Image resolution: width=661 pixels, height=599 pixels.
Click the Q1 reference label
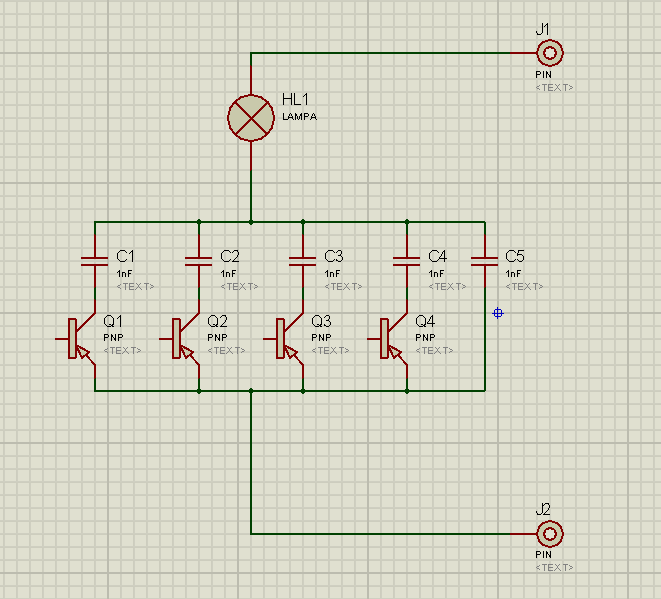click(113, 321)
